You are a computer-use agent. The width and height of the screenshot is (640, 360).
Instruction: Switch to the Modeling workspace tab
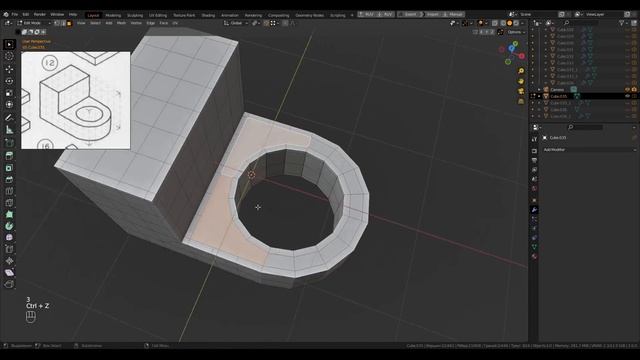click(113, 15)
